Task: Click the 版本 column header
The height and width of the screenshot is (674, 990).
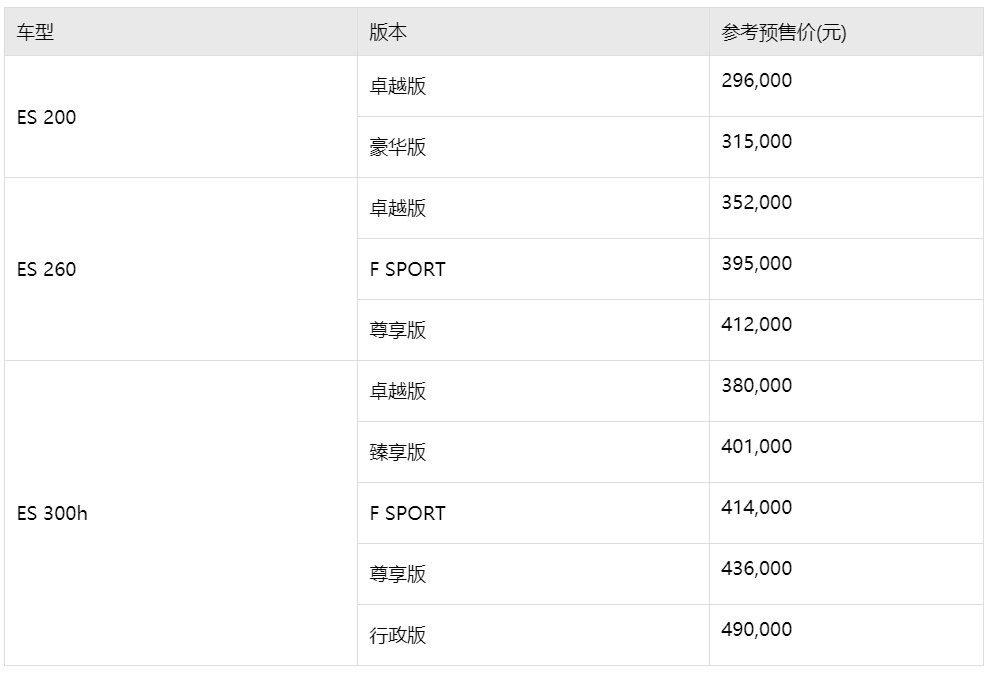Action: click(533, 32)
